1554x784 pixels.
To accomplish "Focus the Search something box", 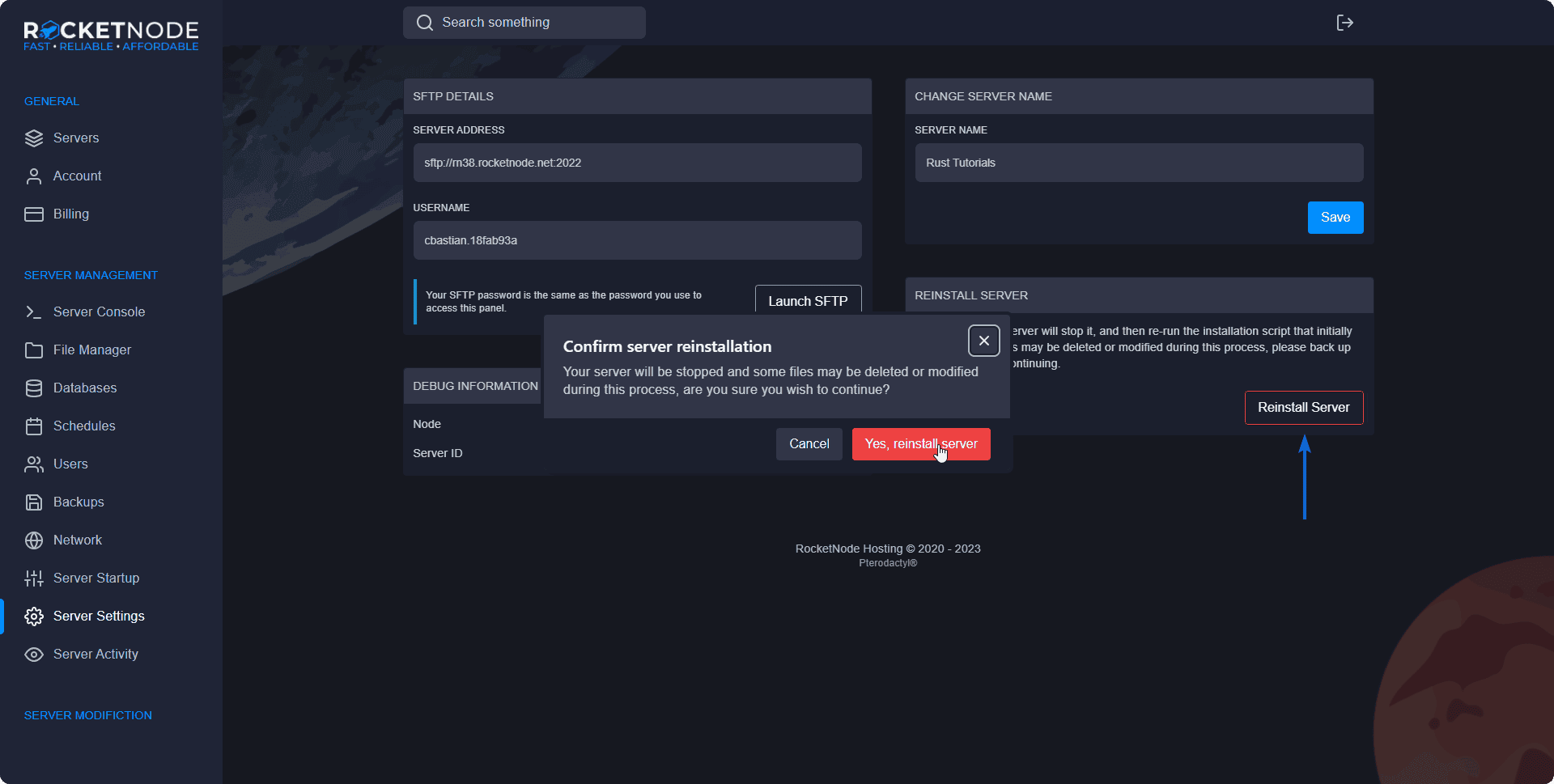I will [x=534, y=23].
